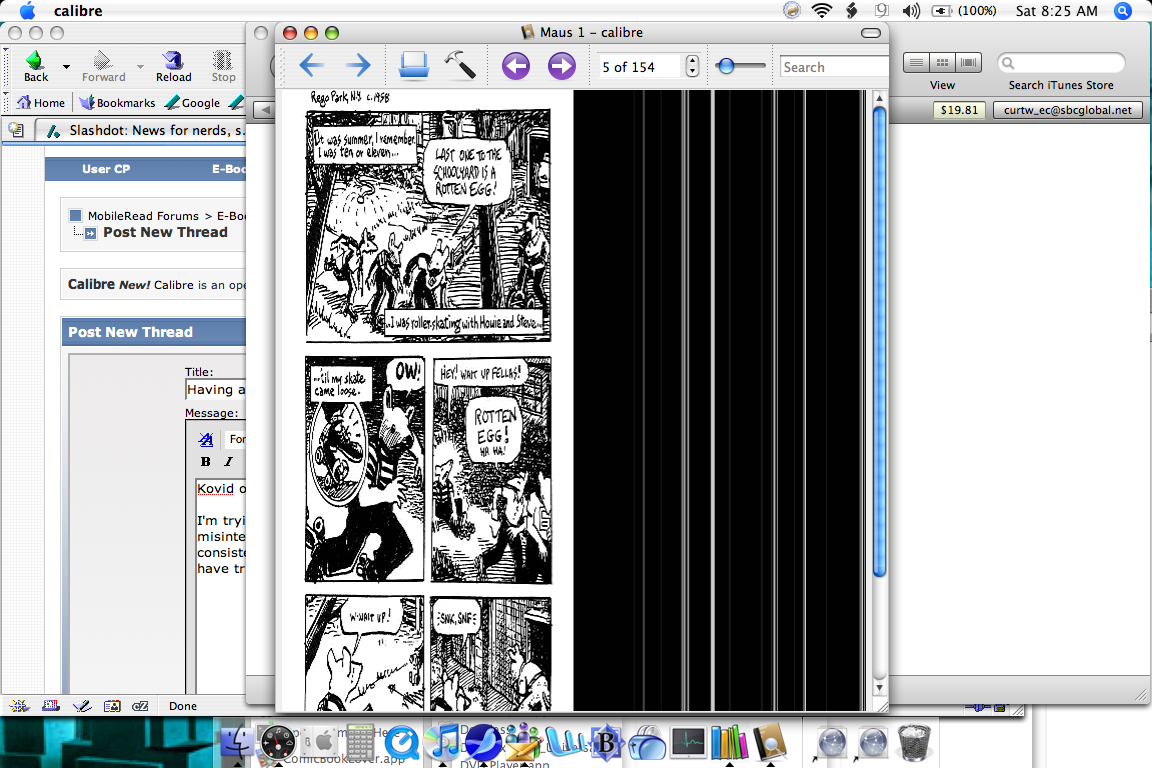The width and height of the screenshot is (1152, 768).
Task: Open Activity Monitor from the Dock
Action: pyautogui.click(x=688, y=742)
